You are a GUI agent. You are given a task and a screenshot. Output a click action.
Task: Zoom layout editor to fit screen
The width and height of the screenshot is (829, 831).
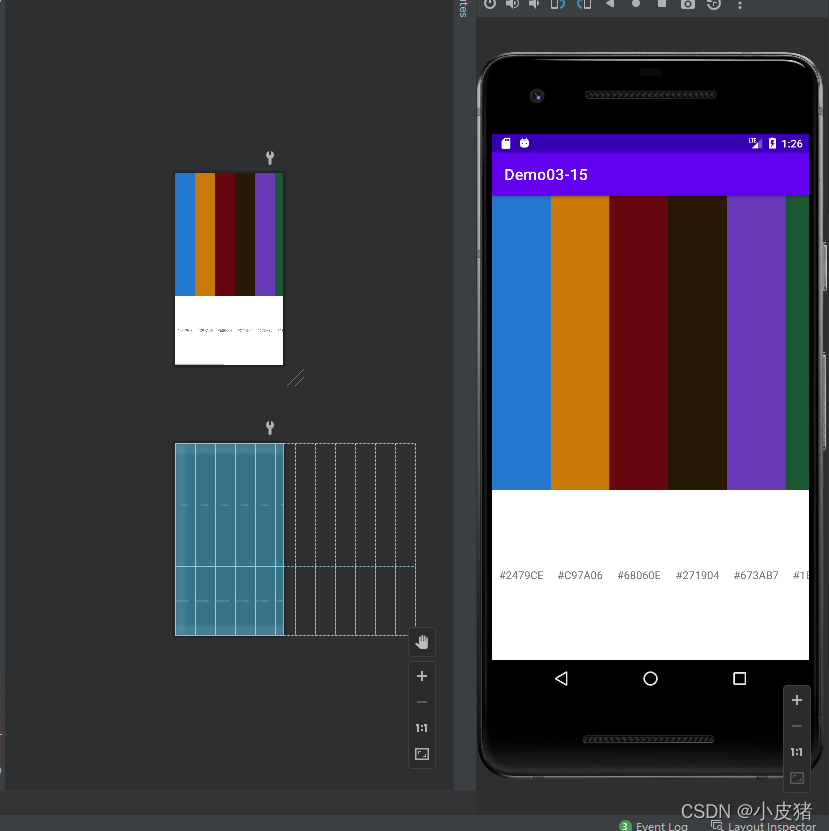click(422, 754)
